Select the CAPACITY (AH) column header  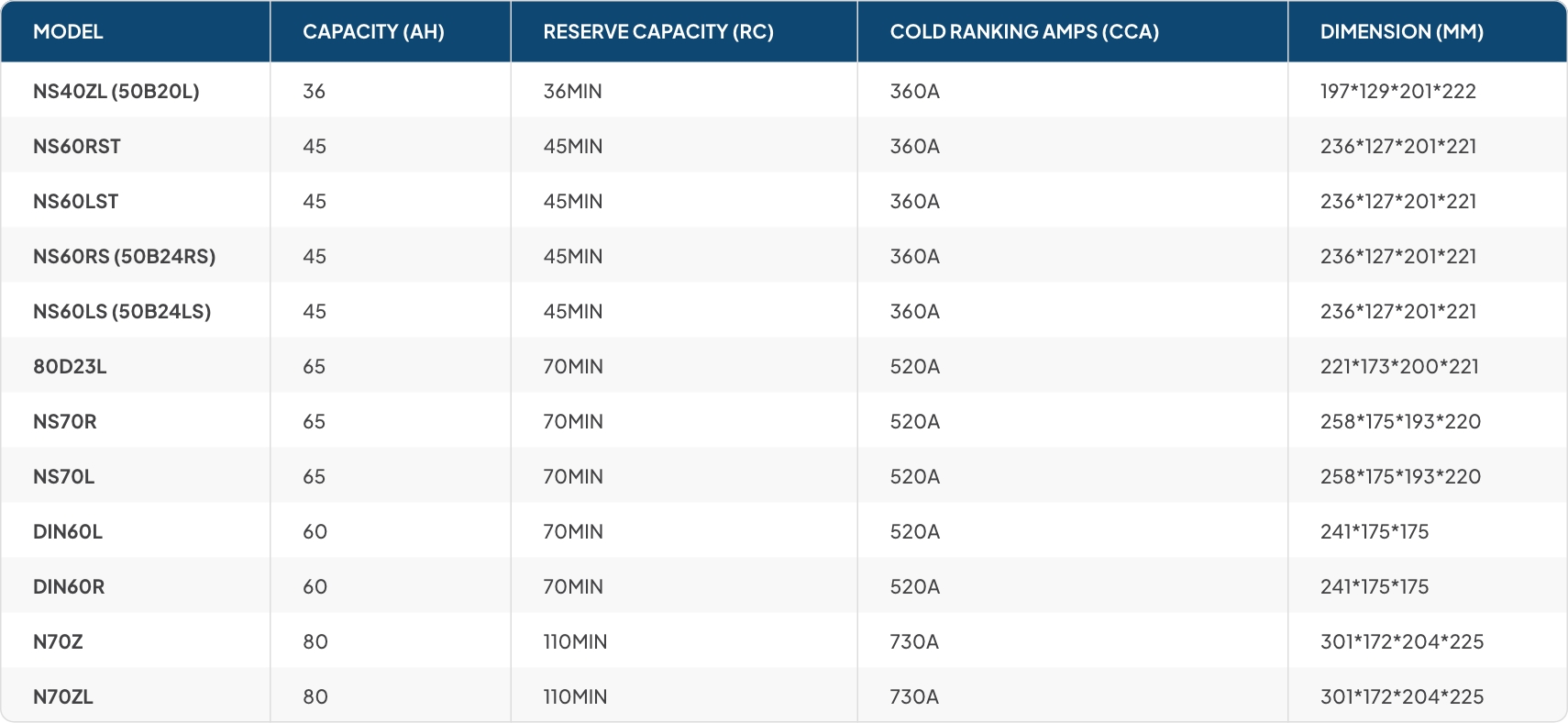click(373, 32)
